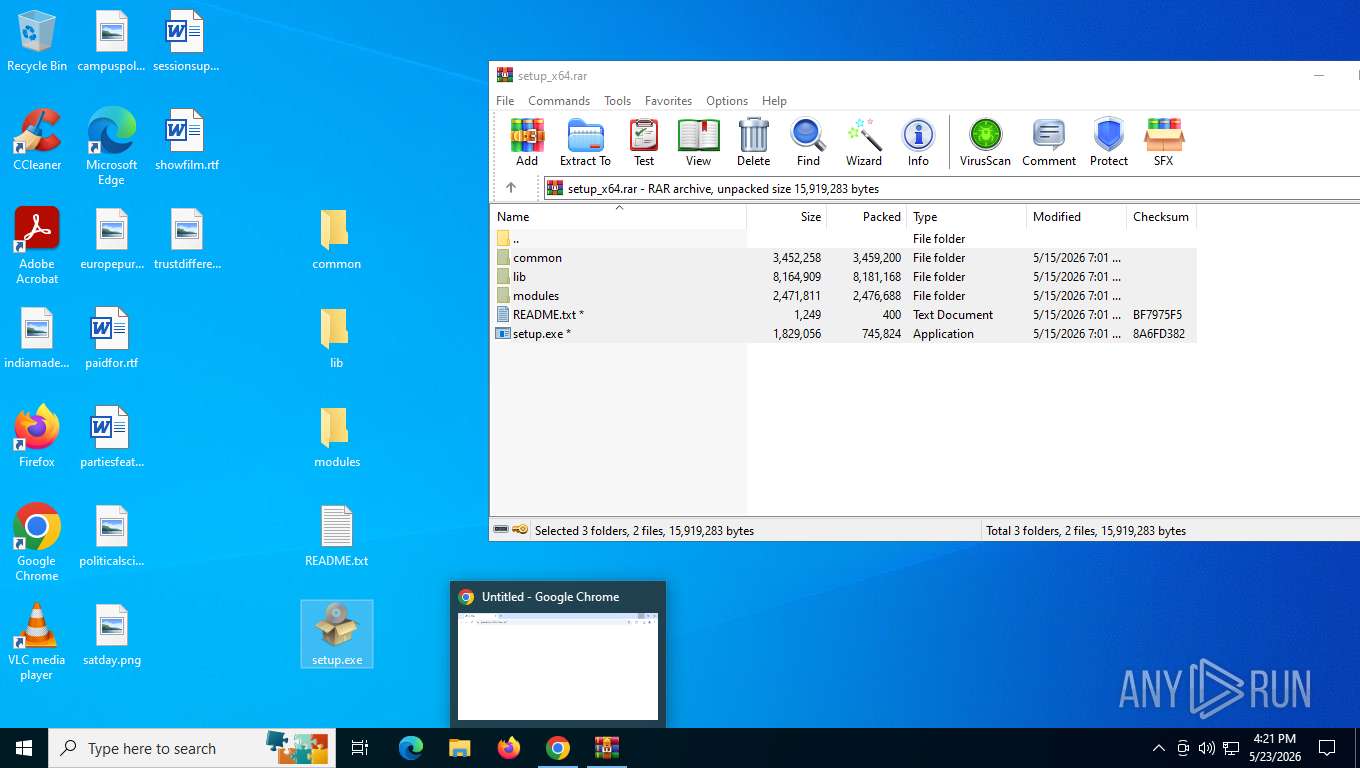Viewport: 1360px width, 768px height.
Task: Sort files by the Modified column header
Action: point(1077,217)
